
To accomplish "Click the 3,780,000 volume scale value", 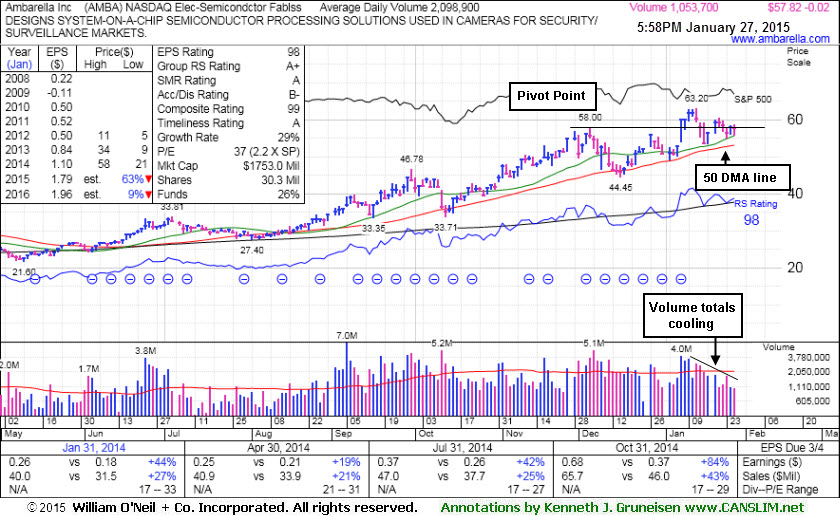I will 808,357.
